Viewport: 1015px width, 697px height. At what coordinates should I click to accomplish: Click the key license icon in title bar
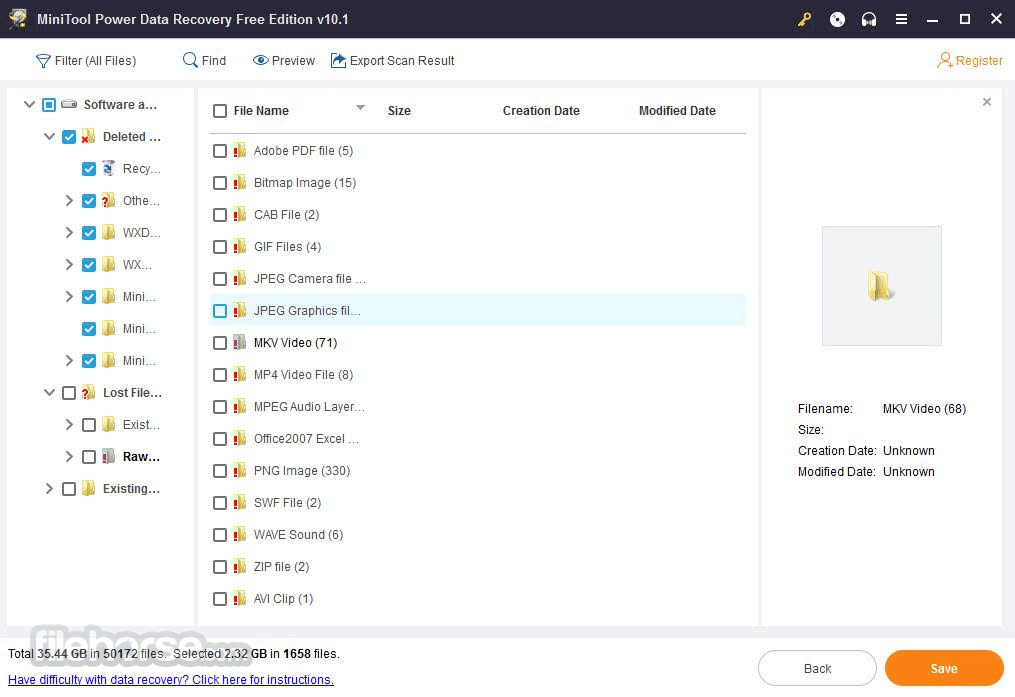804,19
